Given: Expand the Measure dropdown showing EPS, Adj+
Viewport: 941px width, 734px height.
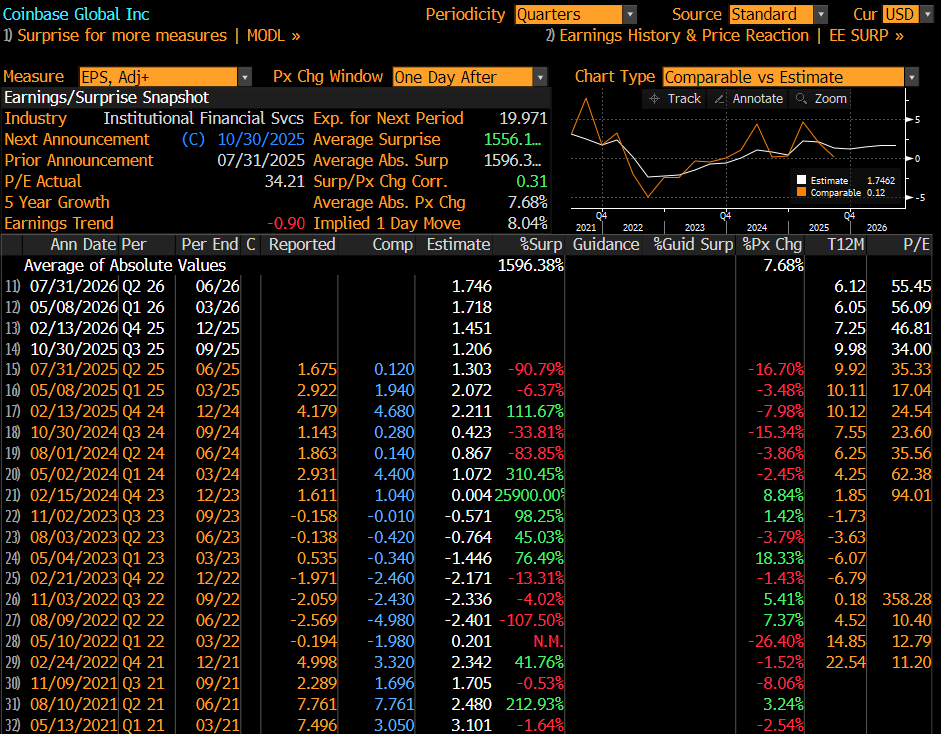Looking at the screenshot, I should pos(245,77).
